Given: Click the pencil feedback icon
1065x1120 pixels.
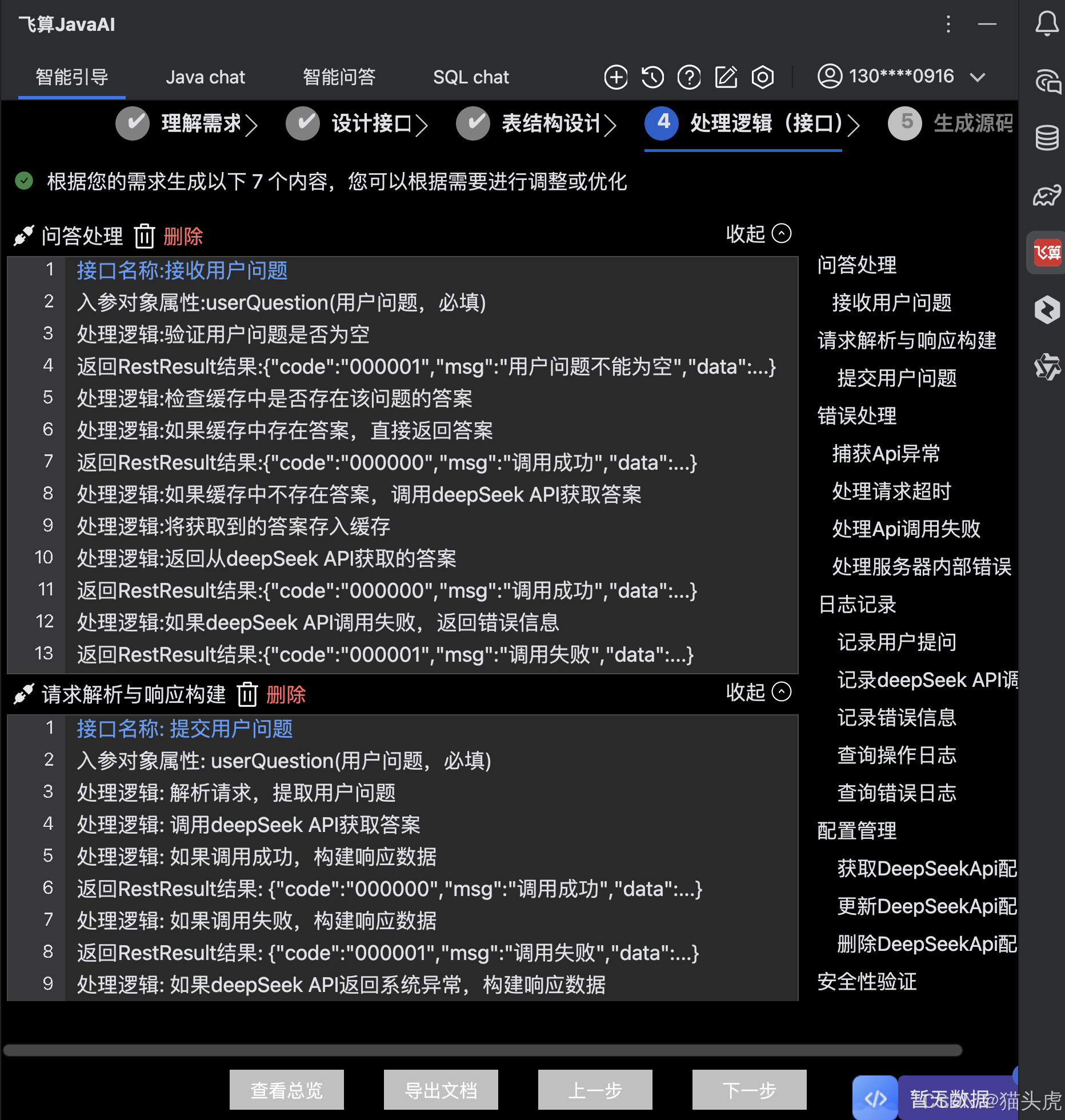Looking at the screenshot, I should click(726, 77).
